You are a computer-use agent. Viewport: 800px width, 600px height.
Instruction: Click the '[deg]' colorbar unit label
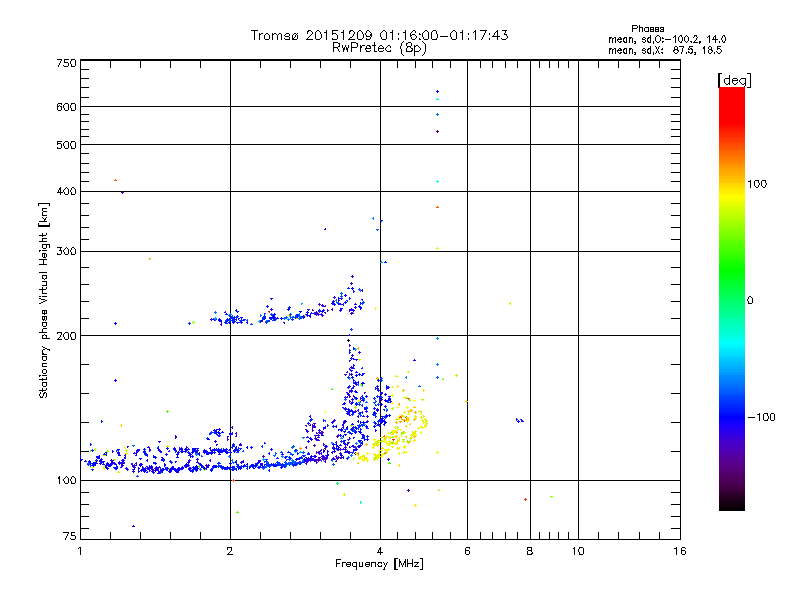tap(734, 80)
